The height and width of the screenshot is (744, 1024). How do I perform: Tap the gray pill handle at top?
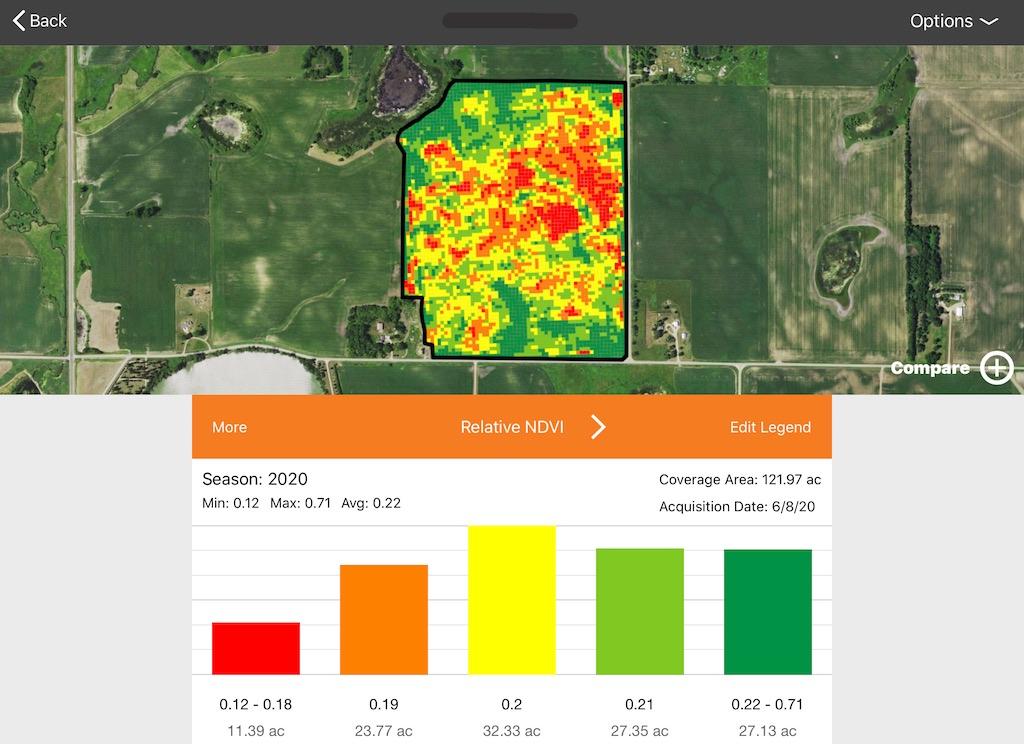[510, 21]
